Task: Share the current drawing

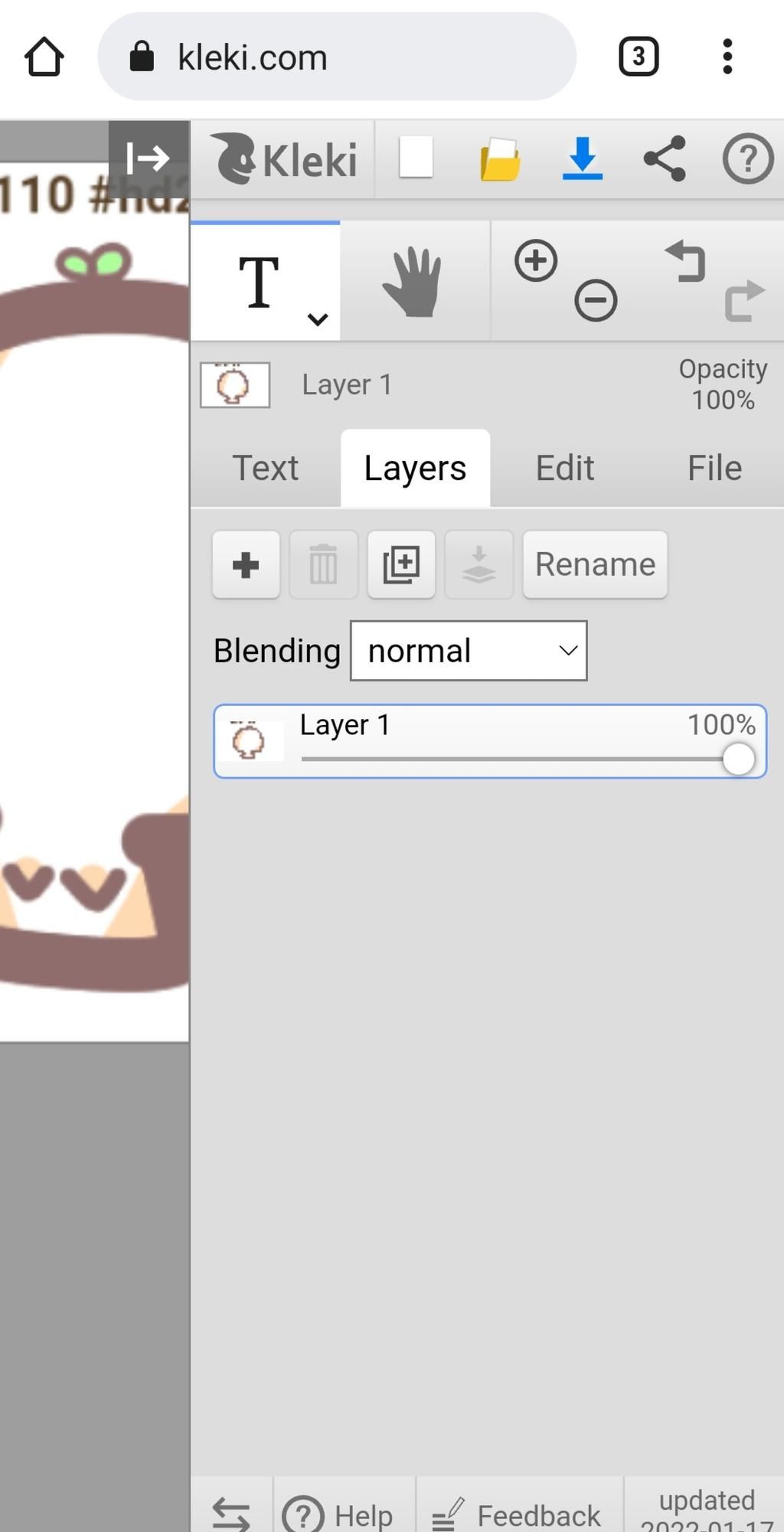Action: [x=665, y=158]
